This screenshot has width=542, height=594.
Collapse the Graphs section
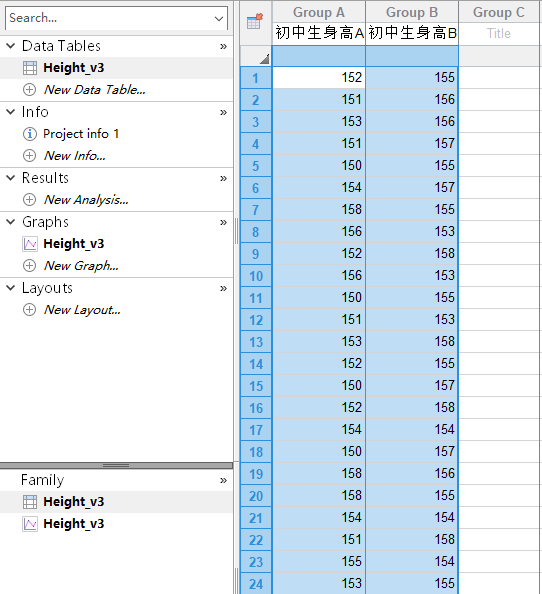[x=11, y=222]
